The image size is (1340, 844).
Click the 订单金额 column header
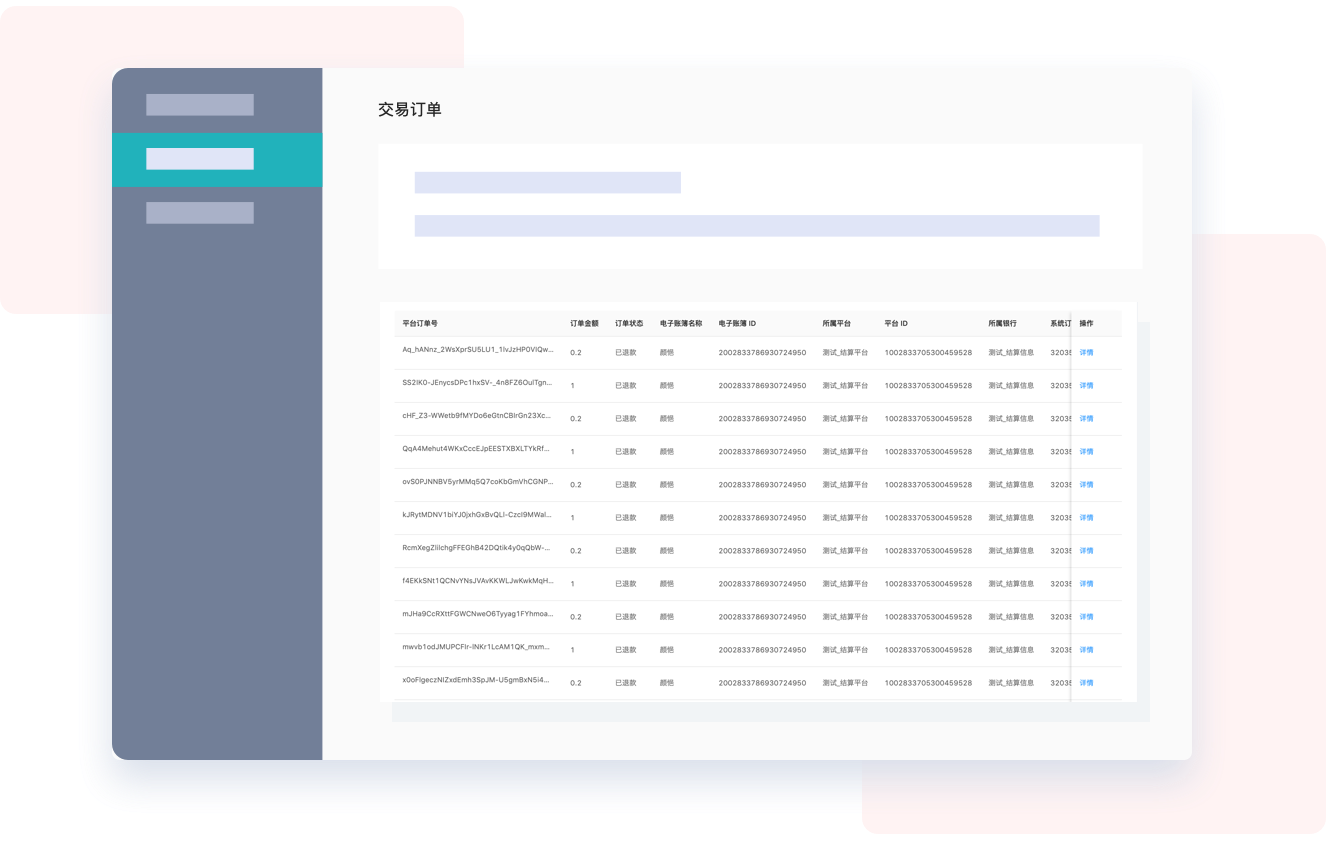tap(584, 324)
